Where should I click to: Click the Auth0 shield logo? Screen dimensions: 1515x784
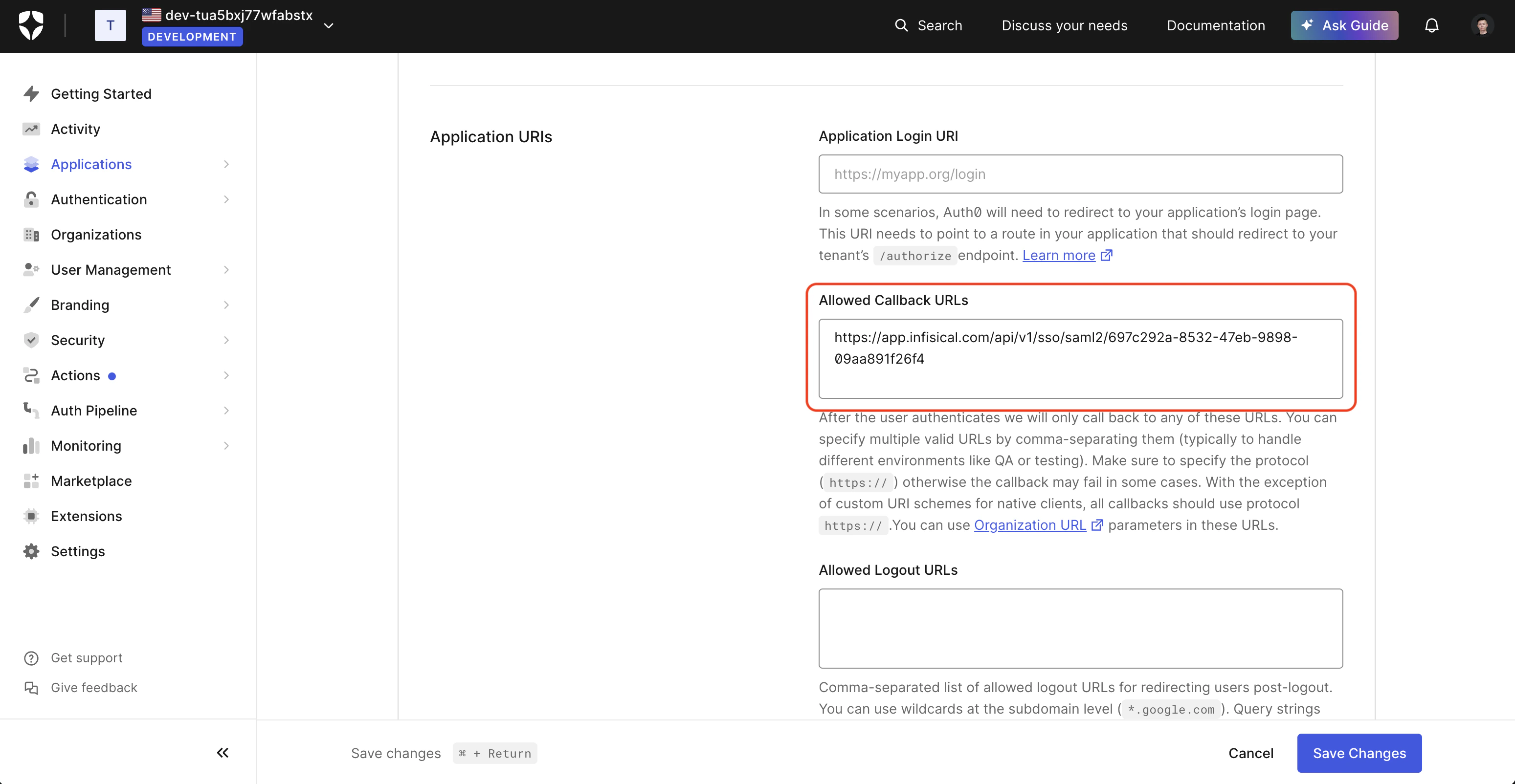(x=31, y=25)
